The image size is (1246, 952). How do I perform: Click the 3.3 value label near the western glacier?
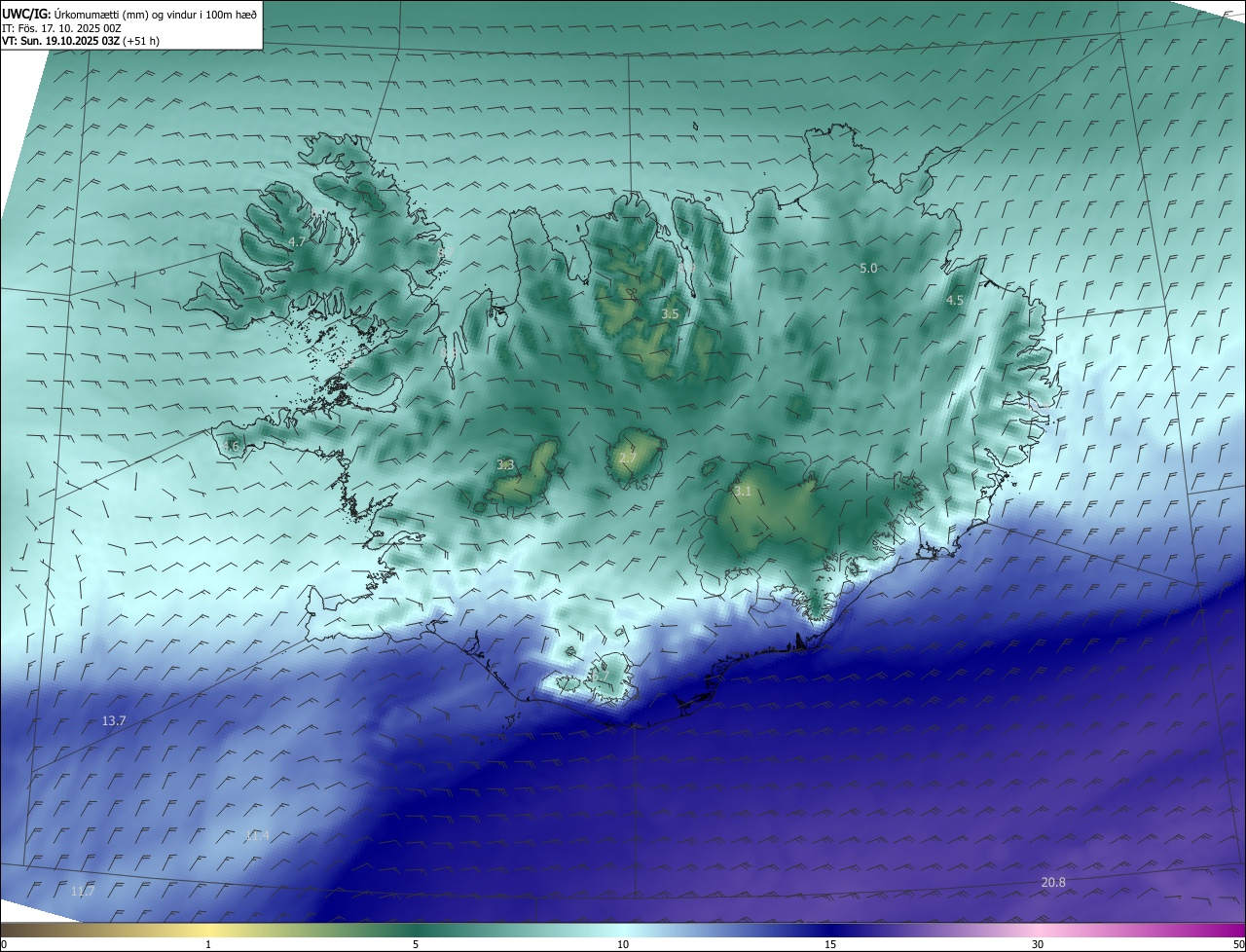[505, 465]
